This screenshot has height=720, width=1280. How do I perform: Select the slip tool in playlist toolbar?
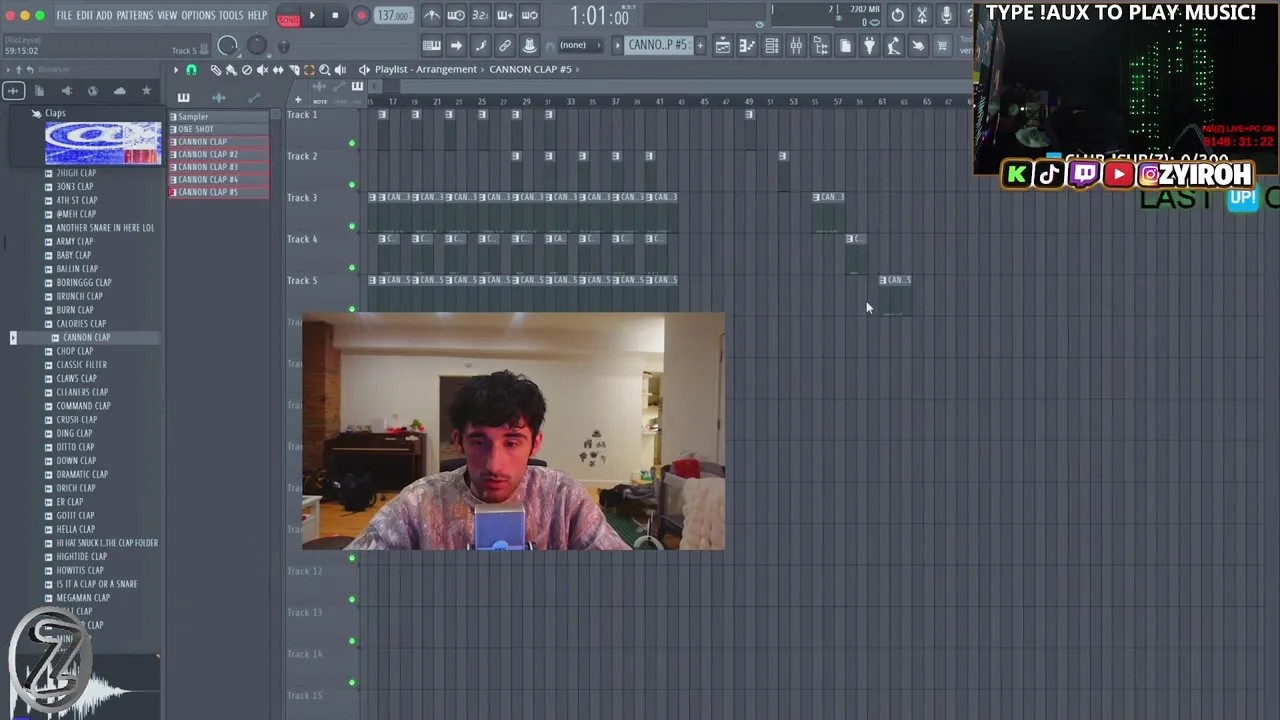(278, 70)
